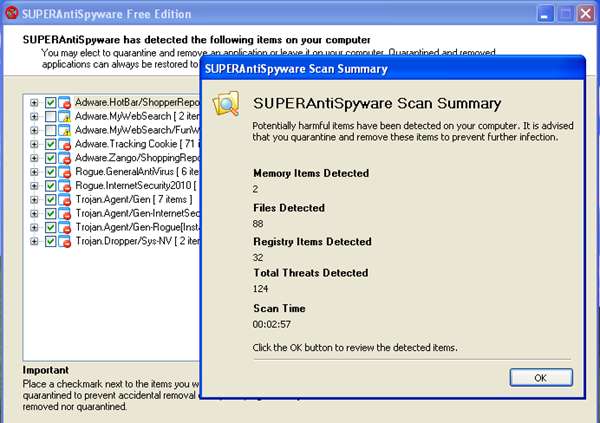Uncheck the Adware.Tracking Cookie checkbox

point(51,144)
